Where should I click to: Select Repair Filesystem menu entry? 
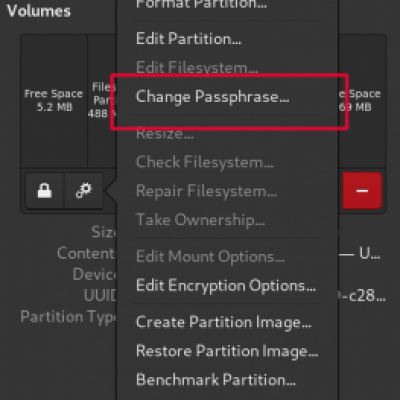(206, 191)
